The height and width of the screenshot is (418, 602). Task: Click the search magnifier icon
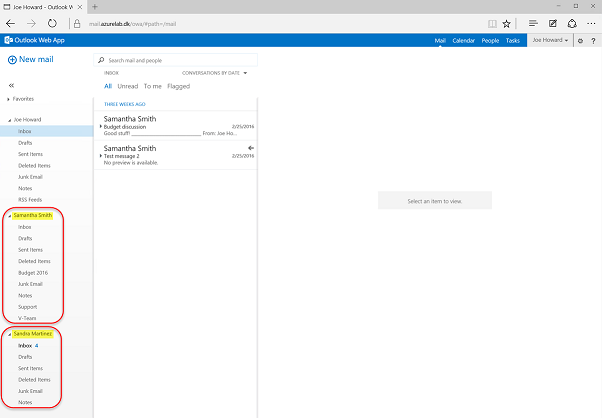(101, 60)
